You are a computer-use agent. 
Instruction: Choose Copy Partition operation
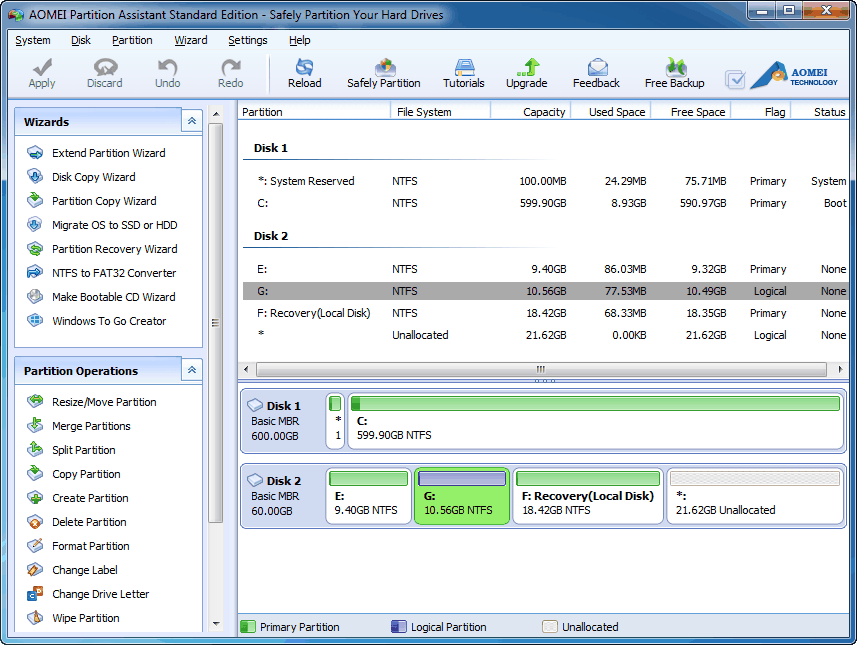[x=74, y=474]
